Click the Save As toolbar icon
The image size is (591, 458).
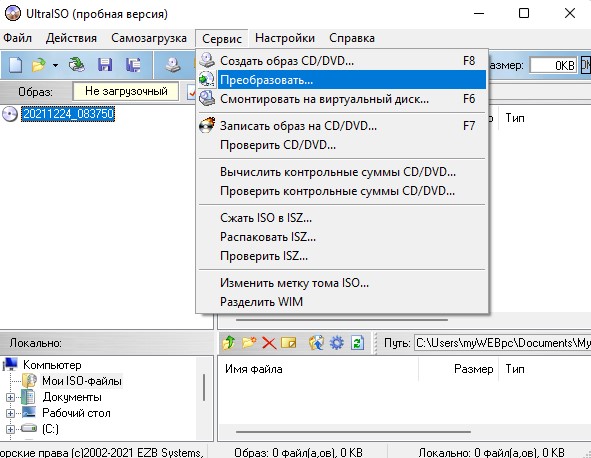coord(133,65)
